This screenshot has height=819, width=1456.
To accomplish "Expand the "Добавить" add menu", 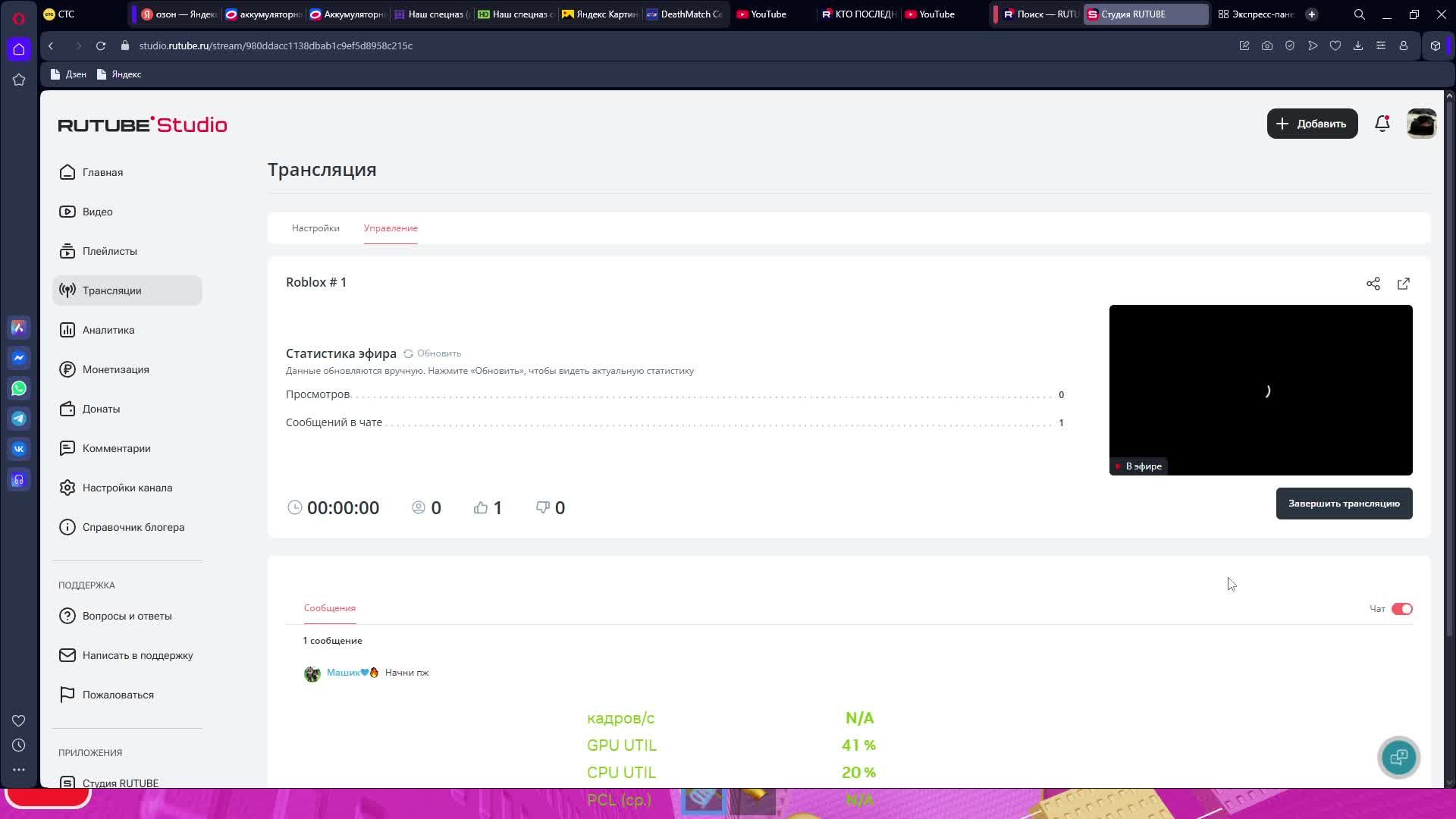I will click(x=1311, y=124).
